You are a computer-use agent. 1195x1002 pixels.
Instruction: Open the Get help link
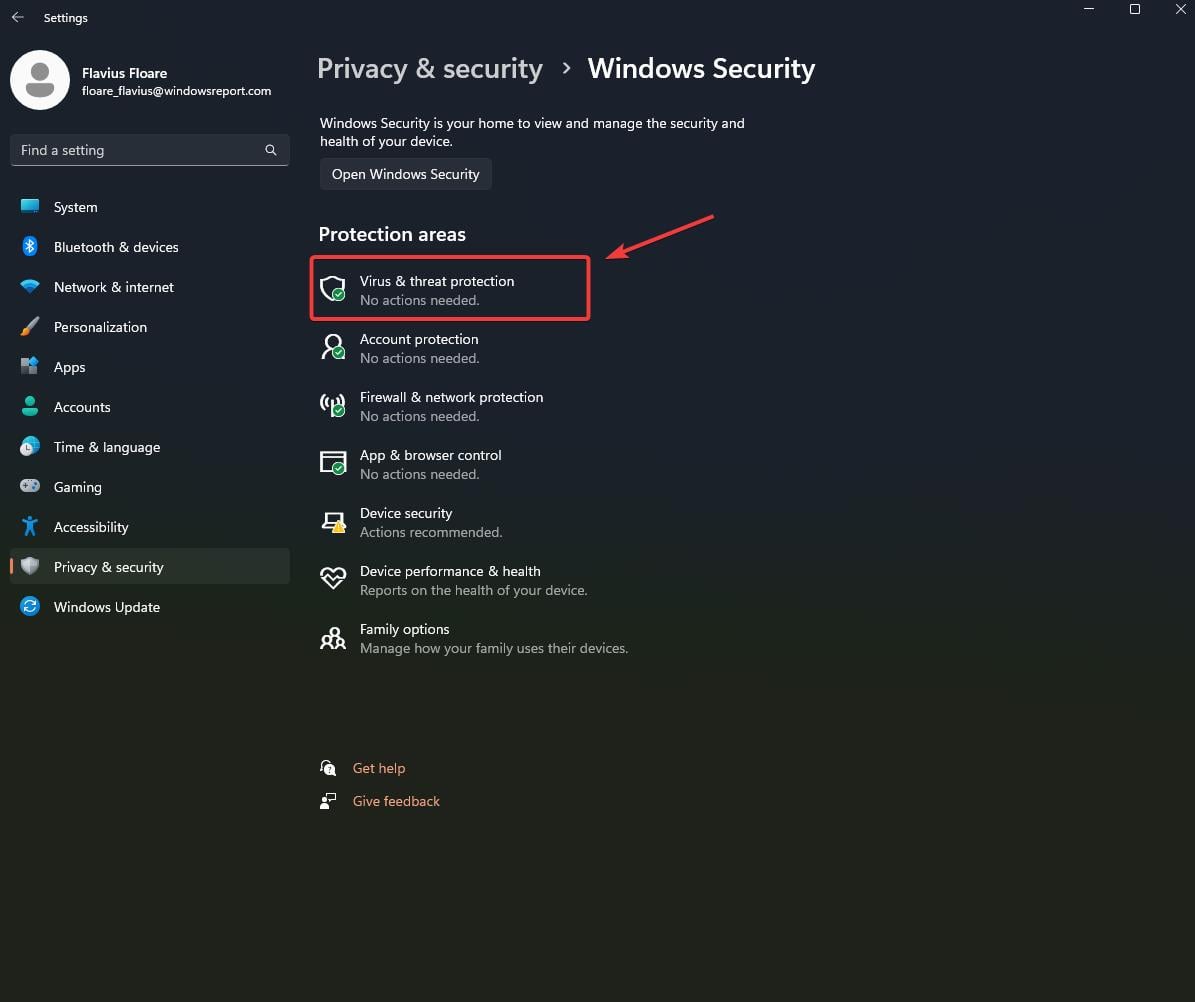(379, 767)
